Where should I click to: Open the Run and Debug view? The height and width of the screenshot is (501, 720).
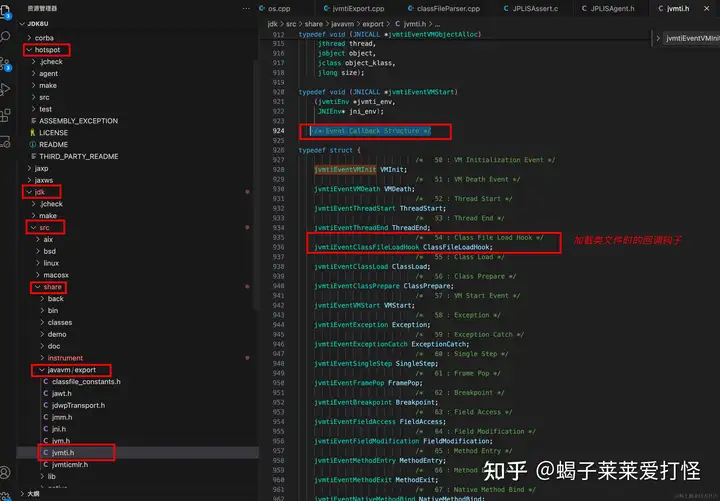tap(5, 89)
